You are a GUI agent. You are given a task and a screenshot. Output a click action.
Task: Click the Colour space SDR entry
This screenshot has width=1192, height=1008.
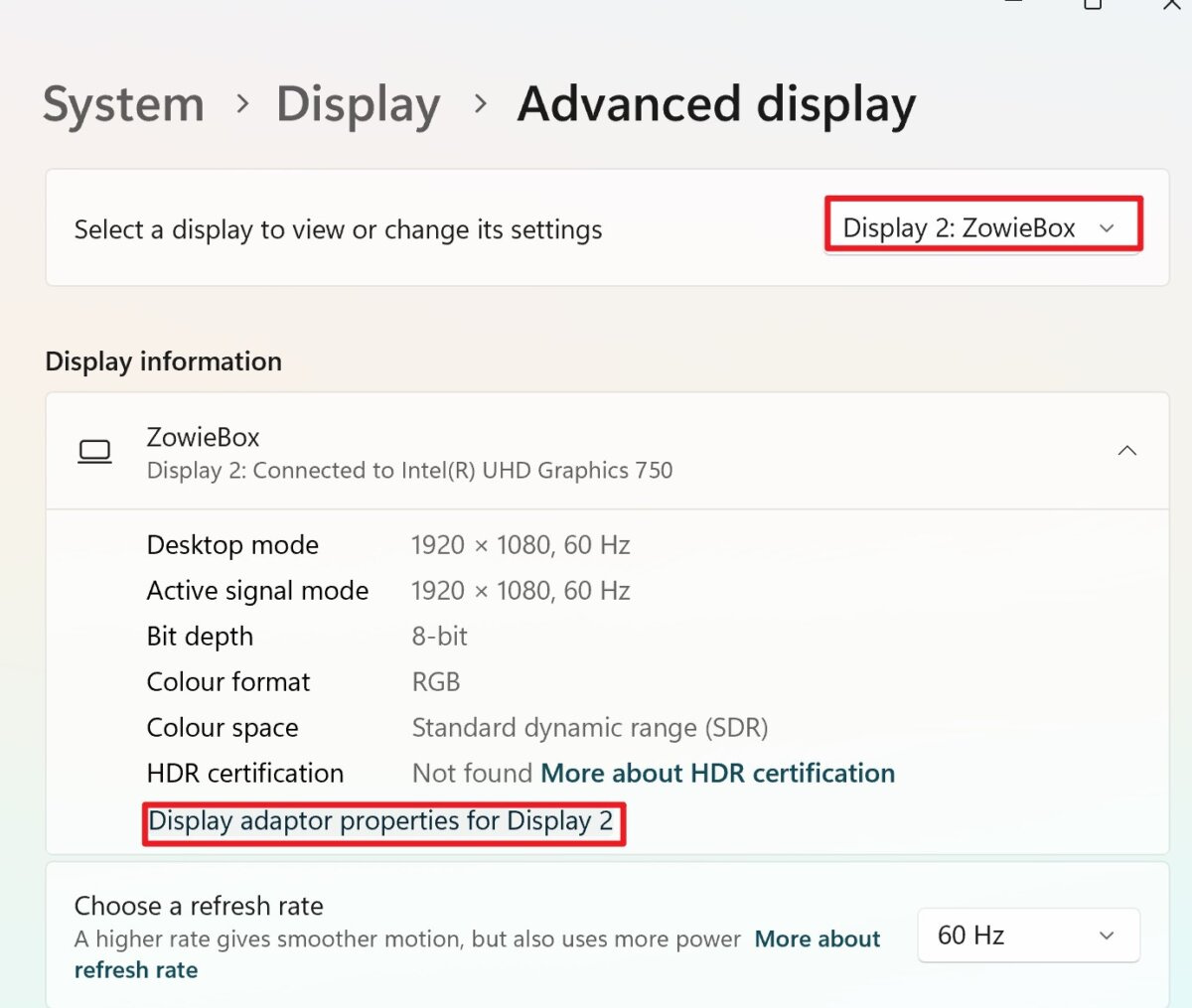(590, 727)
